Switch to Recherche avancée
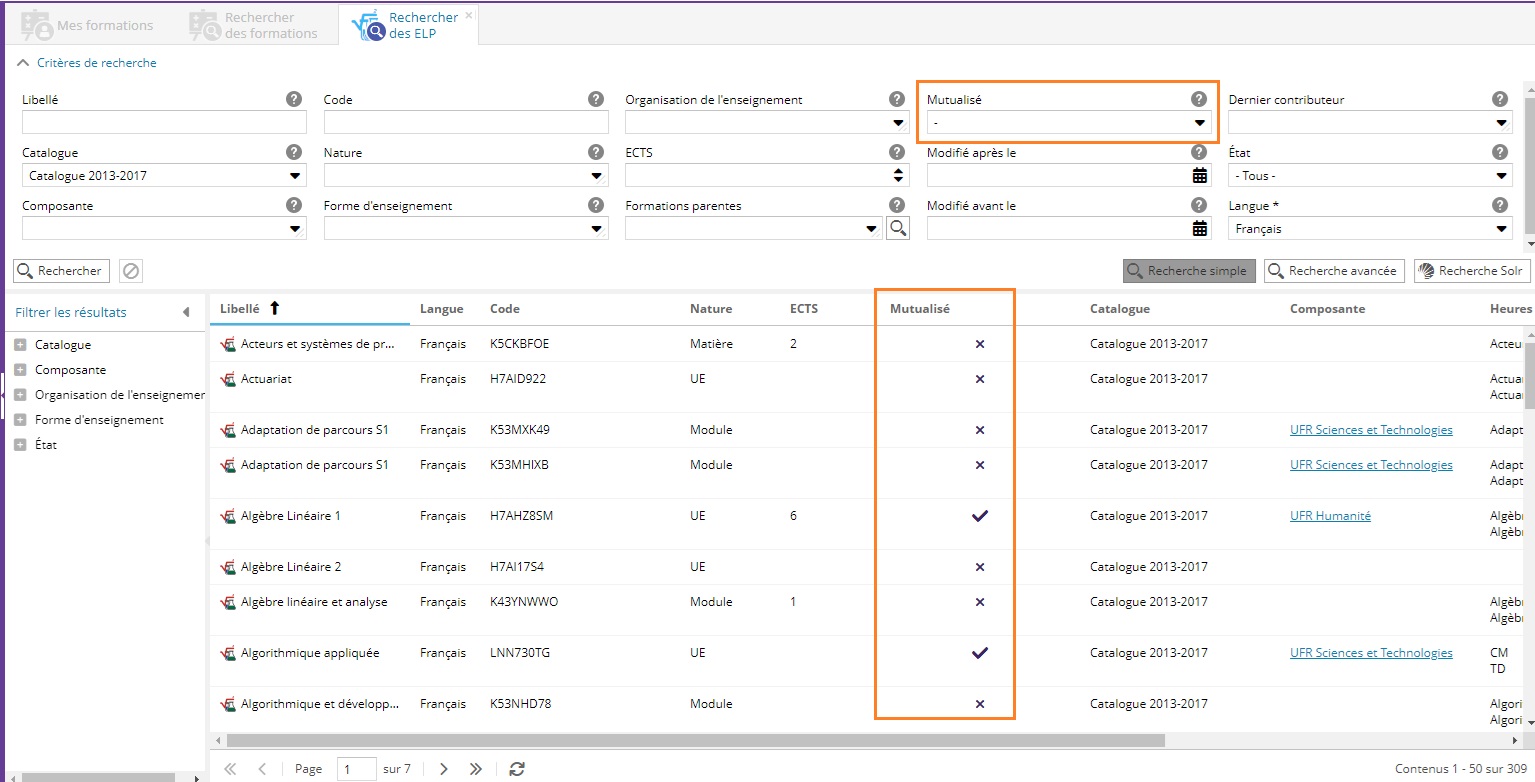Viewport: 1535px width, 782px height. coord(1334,271)
